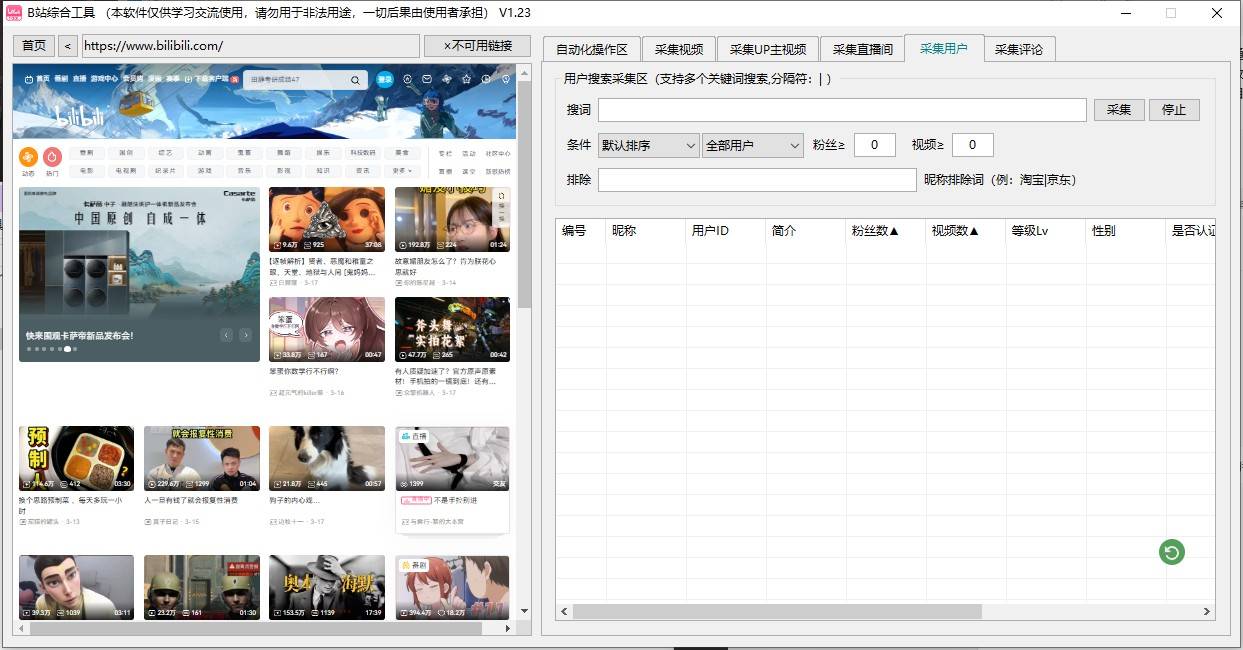Click the green circular refresh icon
This screenshot has height=650, width=1243.
1171,551
